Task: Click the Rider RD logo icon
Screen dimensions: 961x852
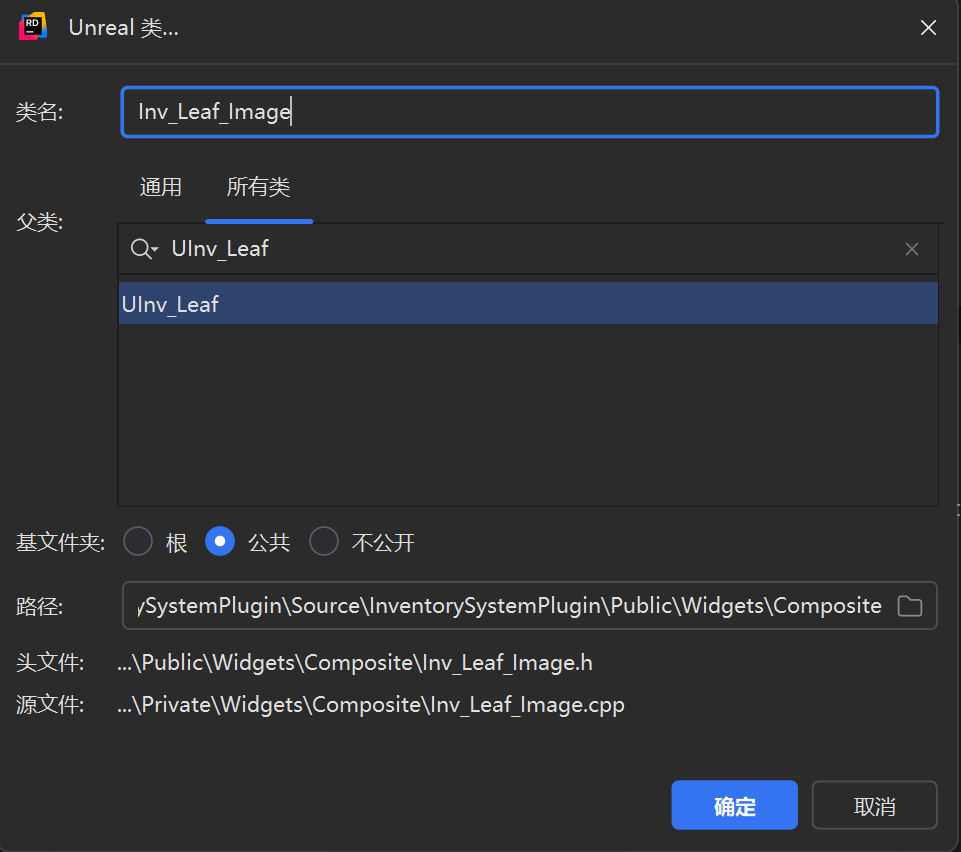Action: 32,26
